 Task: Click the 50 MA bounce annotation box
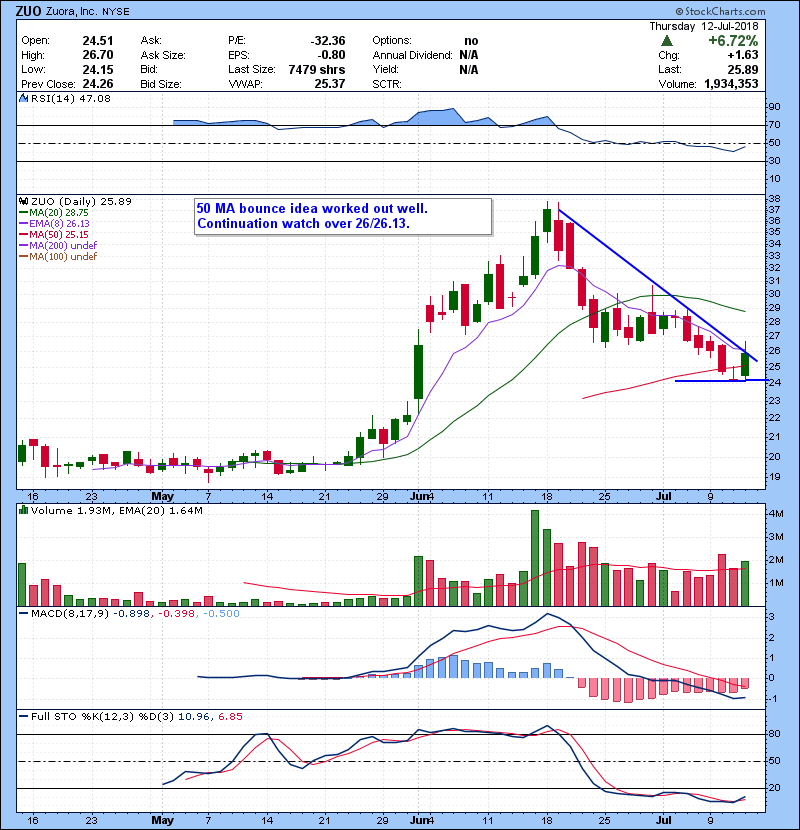click(x=343, y=216)
